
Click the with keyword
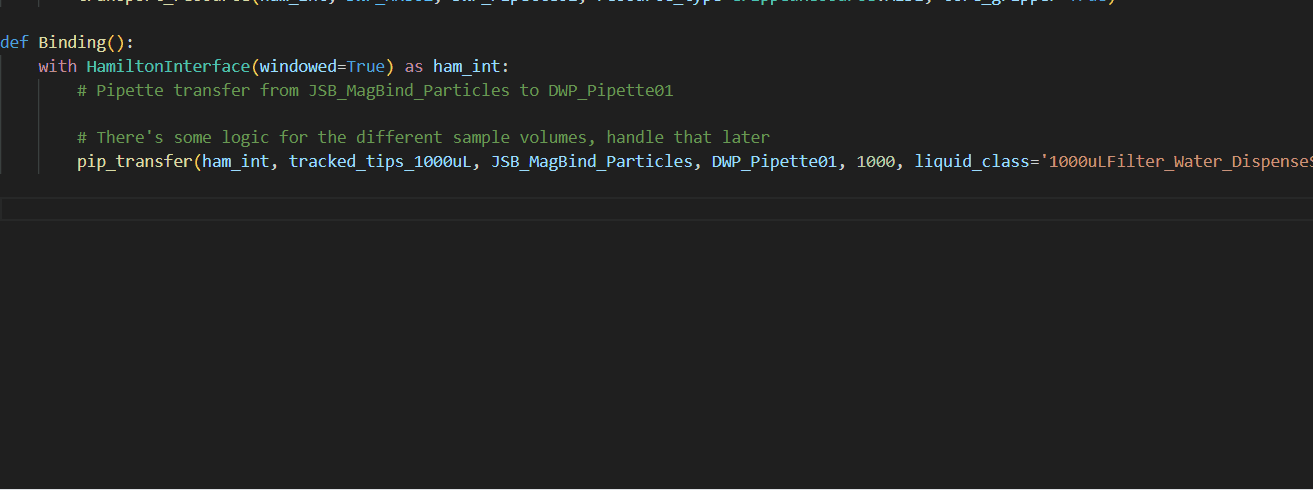tap(57, 67)
